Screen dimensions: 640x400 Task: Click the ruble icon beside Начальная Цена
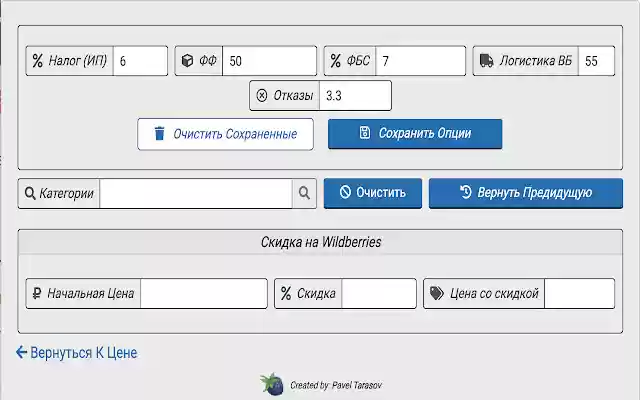(37, 293)
